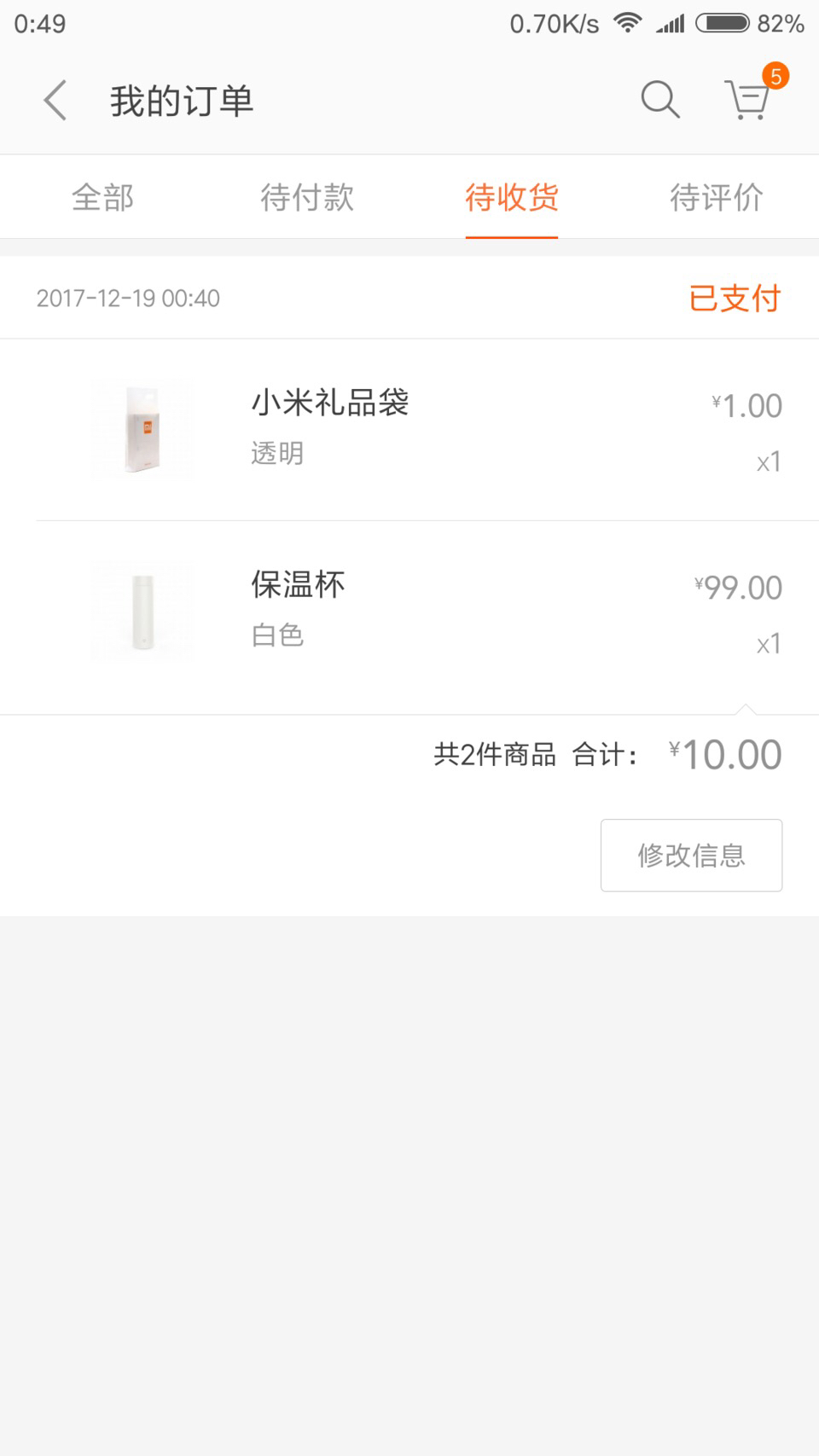Tap the 我的订单 page title

182,101
